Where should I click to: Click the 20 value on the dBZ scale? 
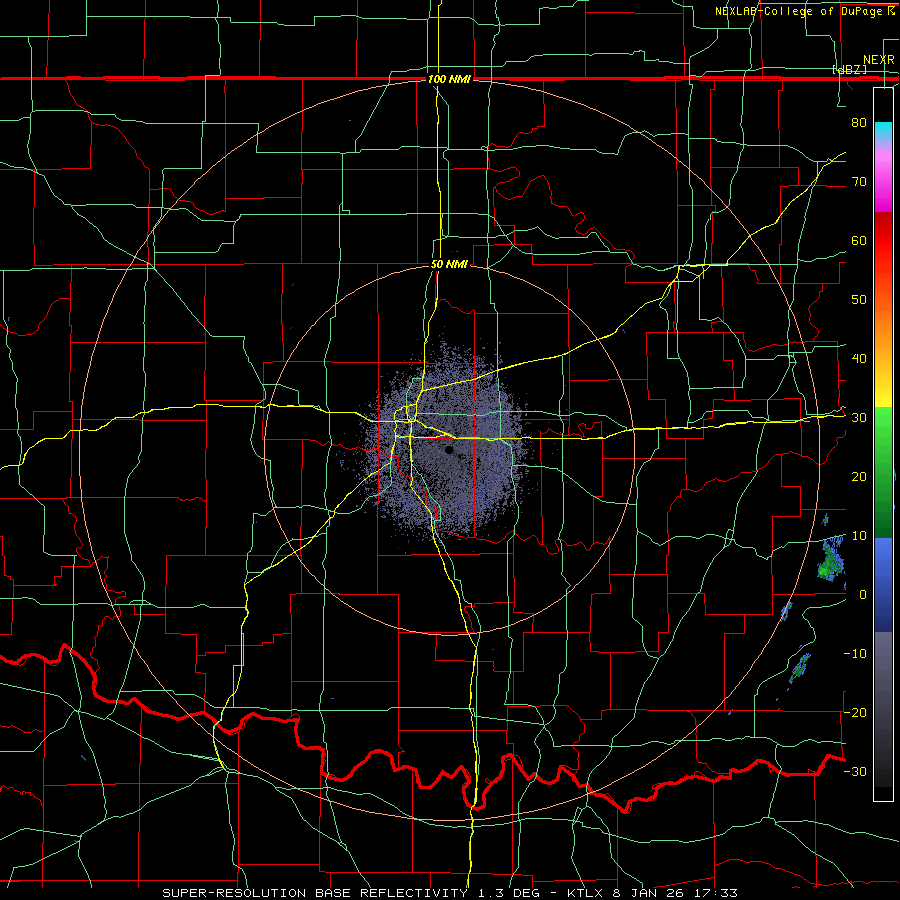[859, 477]
